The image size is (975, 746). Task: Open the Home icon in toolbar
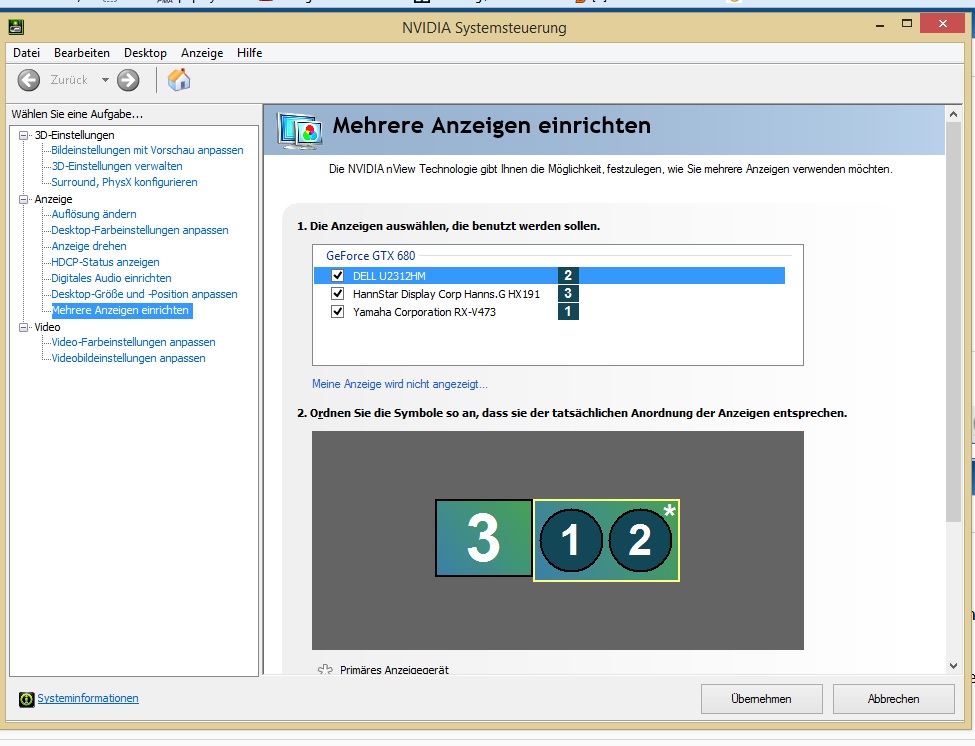coord(178,80)
